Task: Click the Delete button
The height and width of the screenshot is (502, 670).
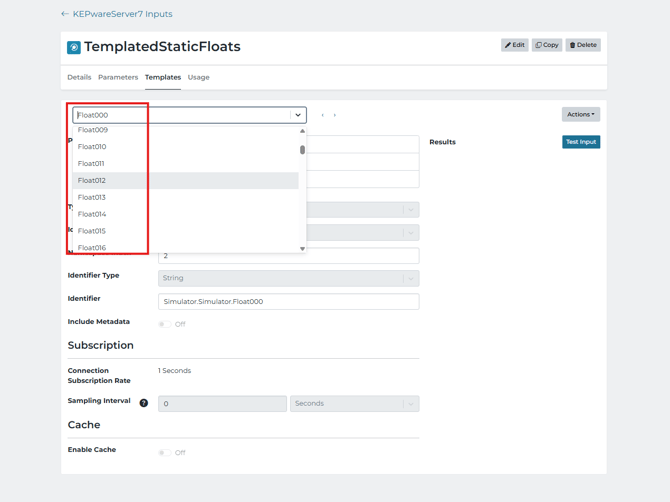Action: click(x=583, y=45)
